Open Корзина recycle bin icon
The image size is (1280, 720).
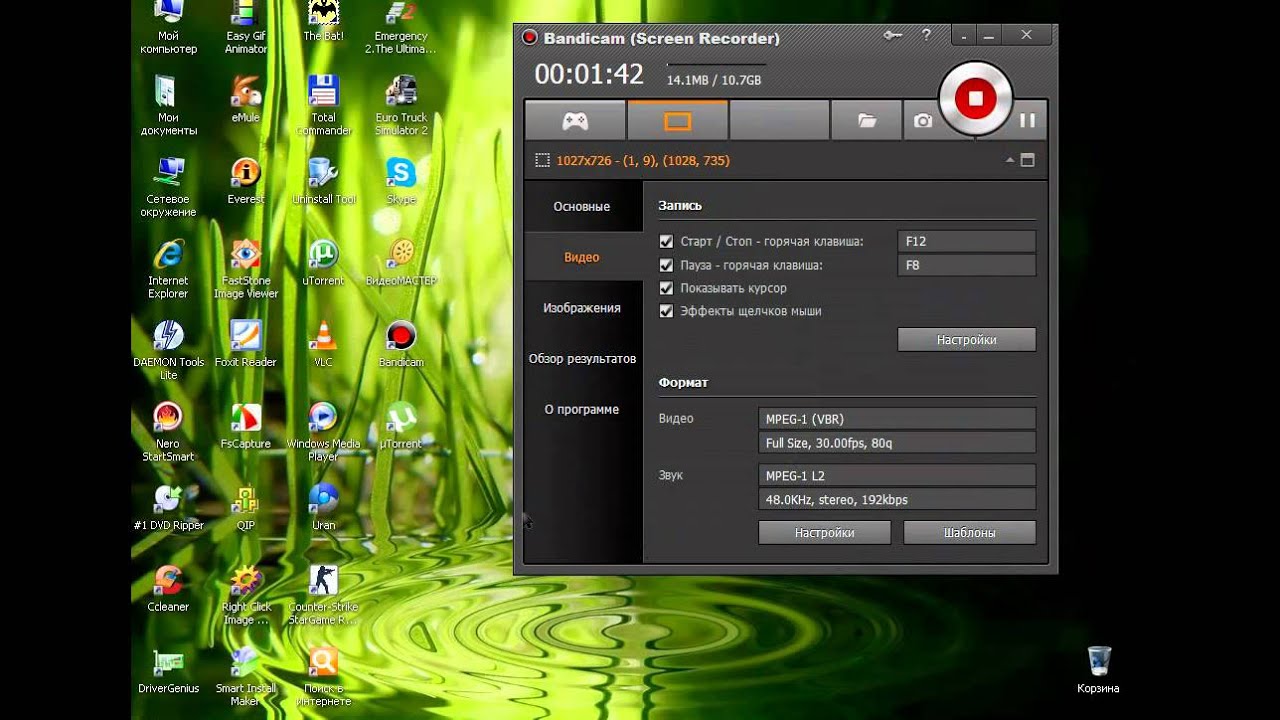point(1098,670)
